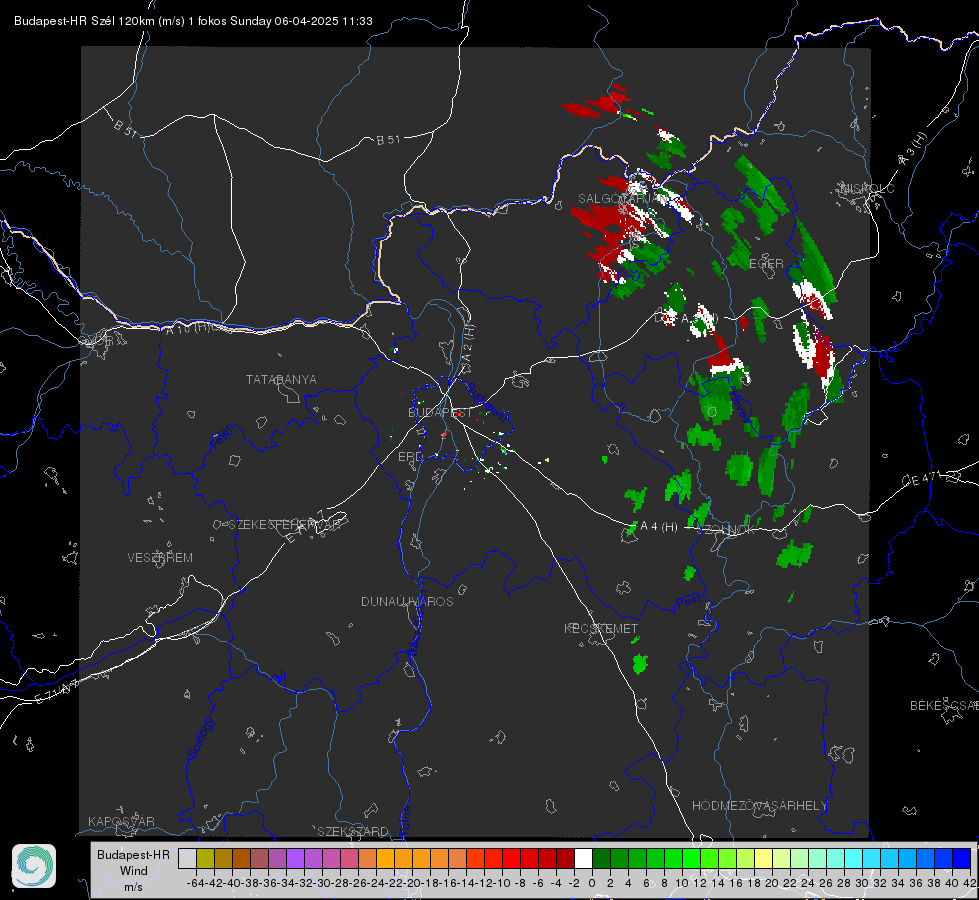Click the SZÉKESFEHÉRVÁR city label

[285, 525]
